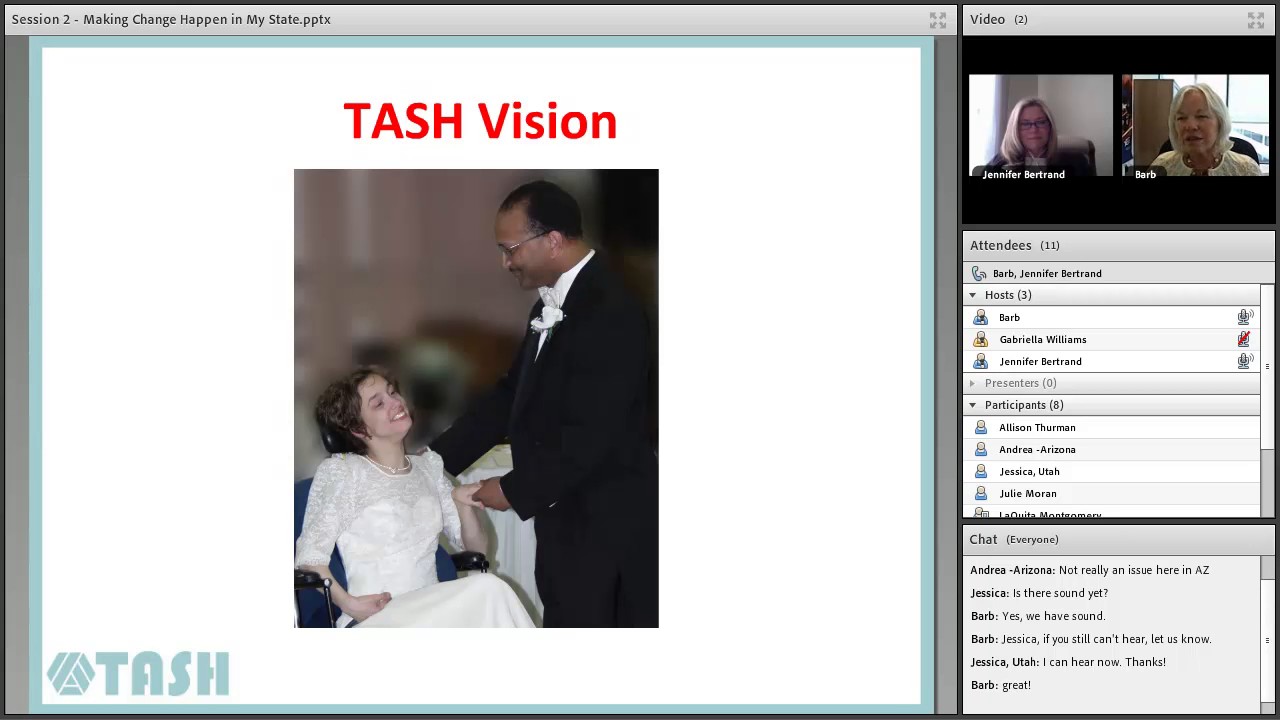Click the message 'I can hear now. Thanks!'
1280x720 pixels.
click(x=1104, y=662)
